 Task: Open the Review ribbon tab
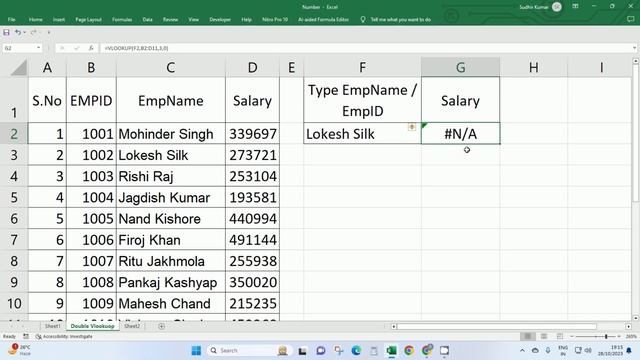(x=170, y=19)
